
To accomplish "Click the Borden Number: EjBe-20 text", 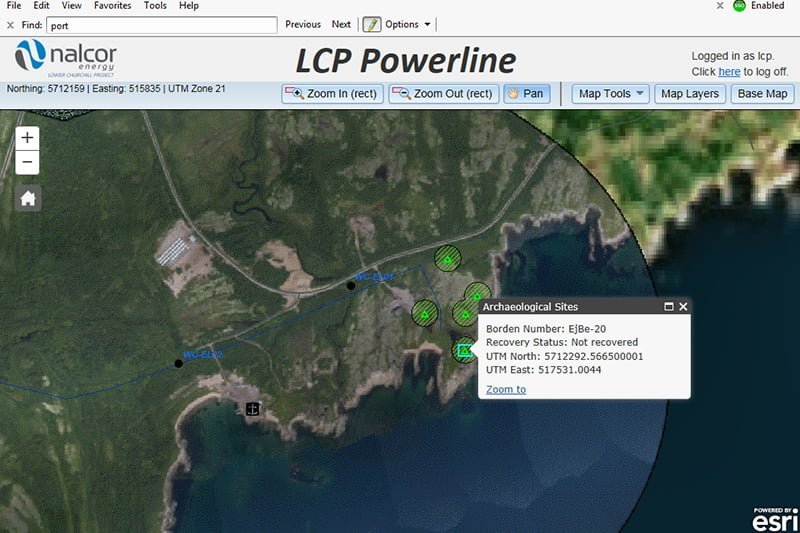I will (x=546, y=329).
